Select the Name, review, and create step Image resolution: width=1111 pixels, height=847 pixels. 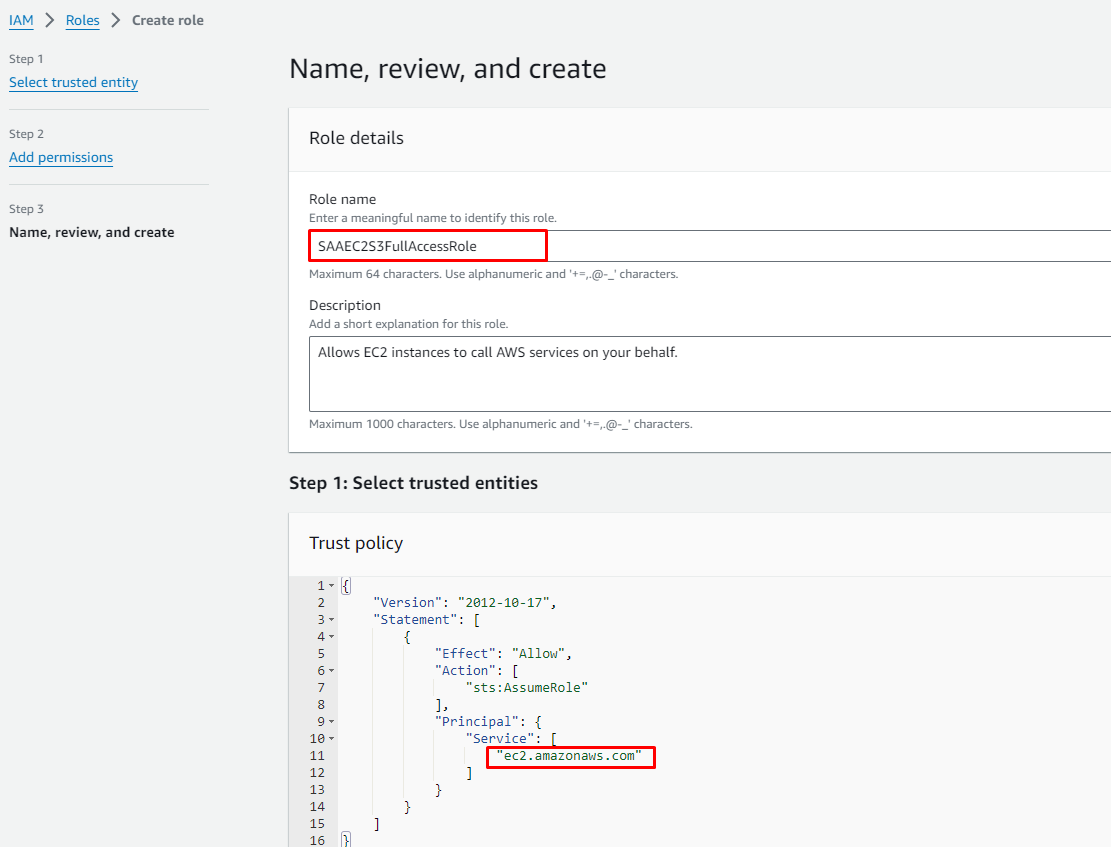[x=91, y=232]
